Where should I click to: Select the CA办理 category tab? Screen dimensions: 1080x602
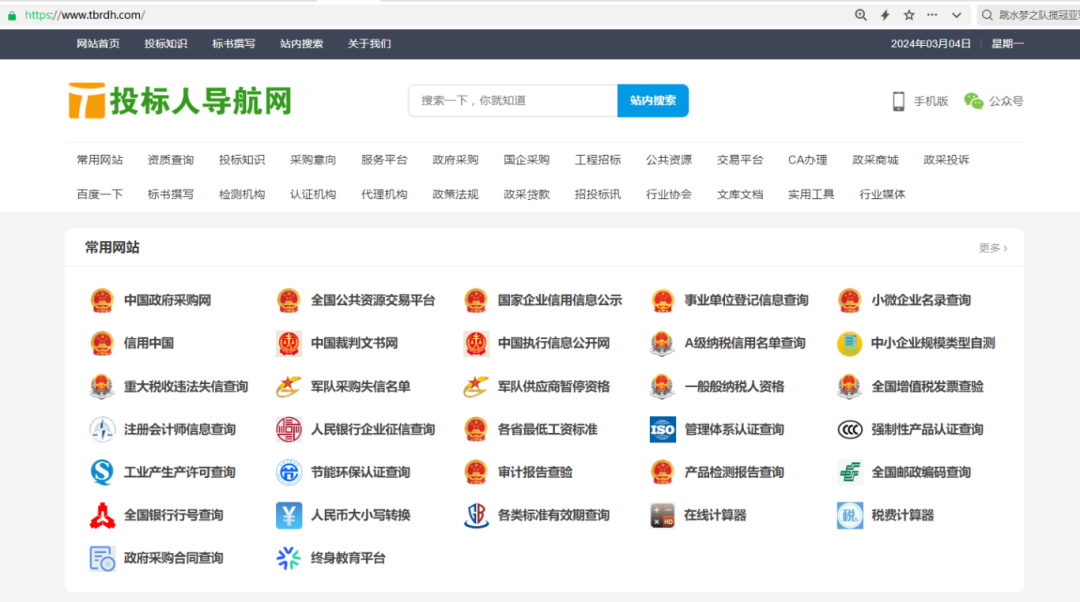808,160
